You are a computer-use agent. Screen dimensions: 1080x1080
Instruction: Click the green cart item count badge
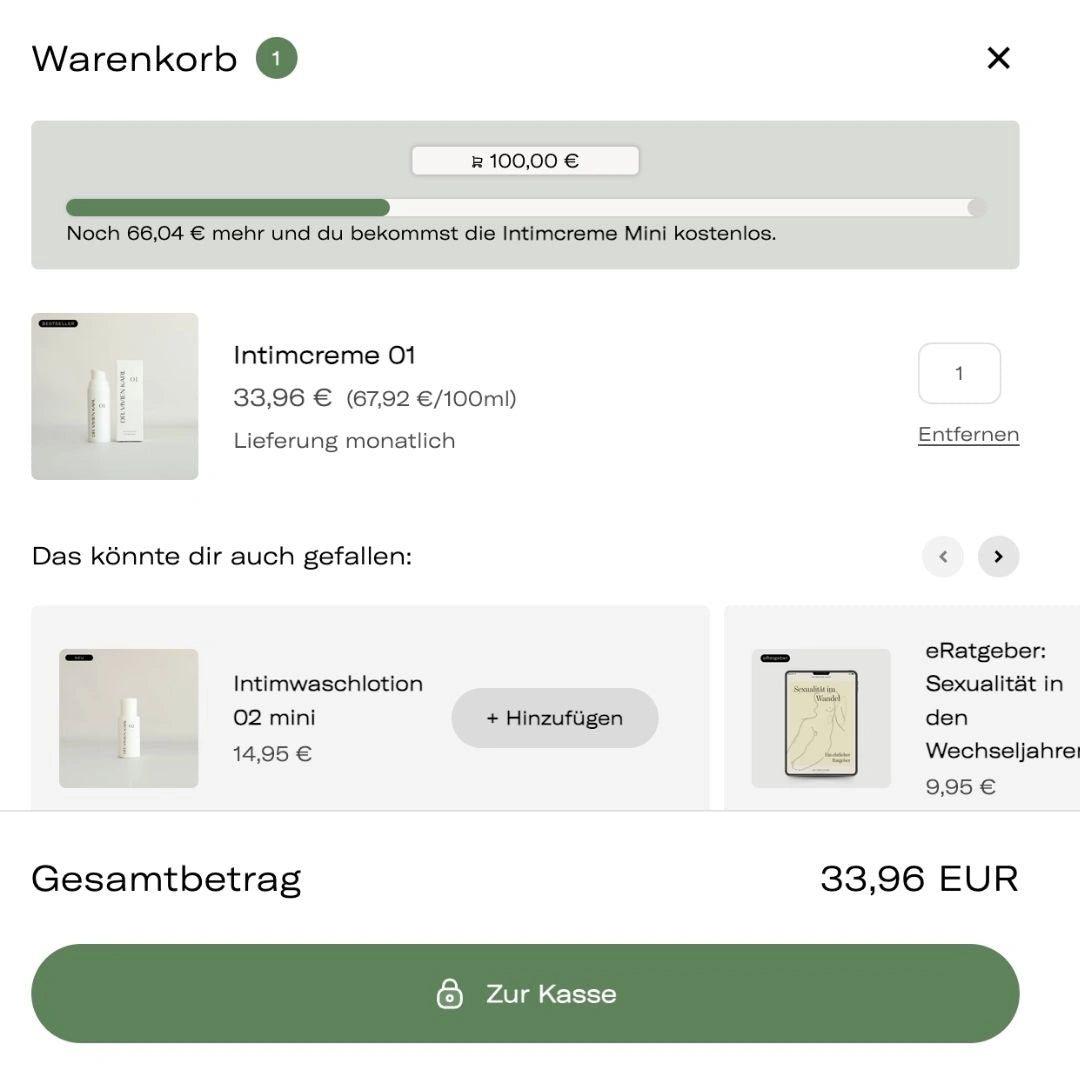(276, 59)
